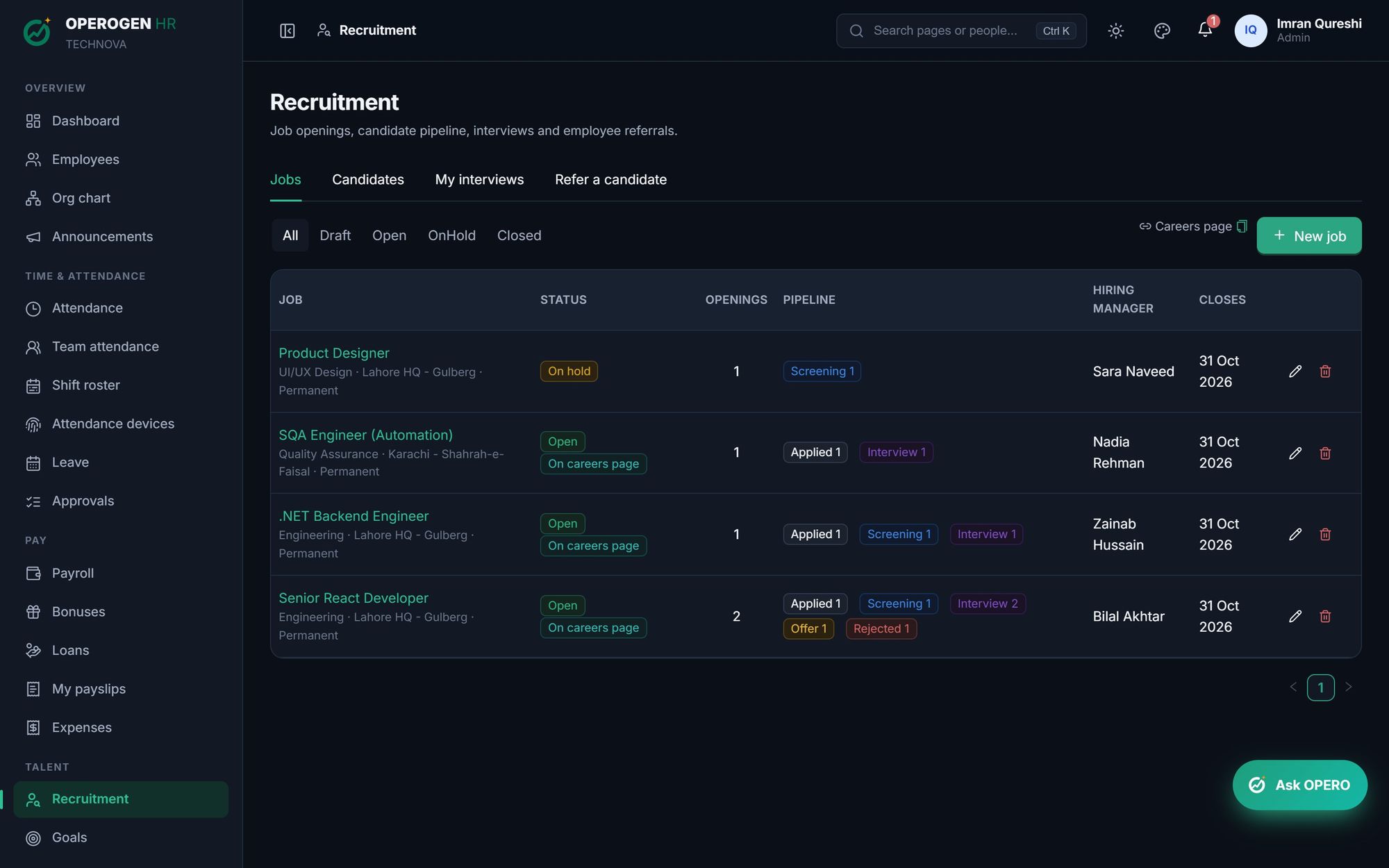Open Ask OPERO assistant
This screenshot has height=868, width=1389.
point(1299,785)
